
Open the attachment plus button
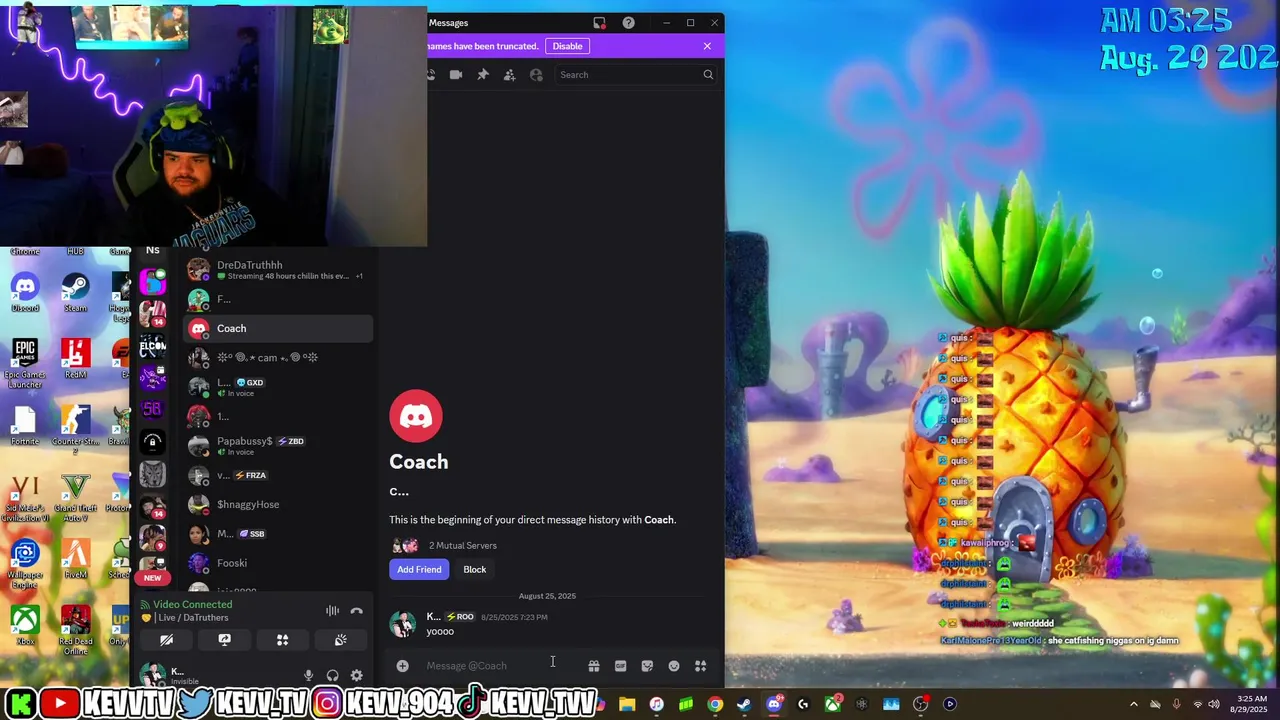click(x=402, y=666)
